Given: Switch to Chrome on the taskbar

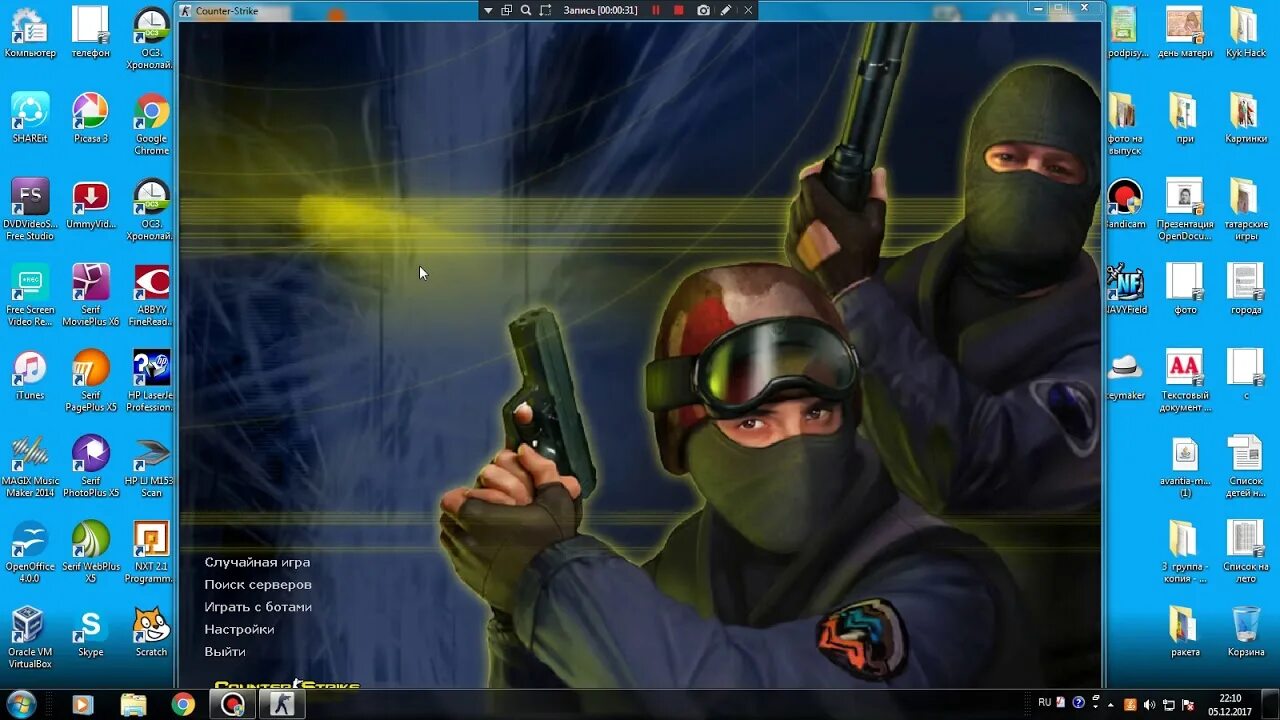Looking at the screenshot, I should [183, 705].
